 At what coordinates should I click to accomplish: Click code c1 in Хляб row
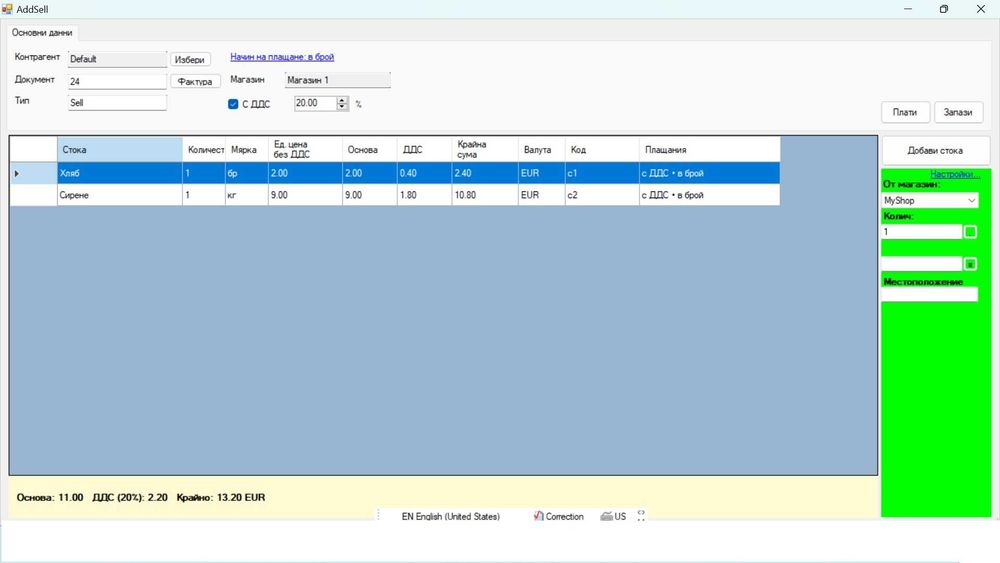click(x=602, y=173)
